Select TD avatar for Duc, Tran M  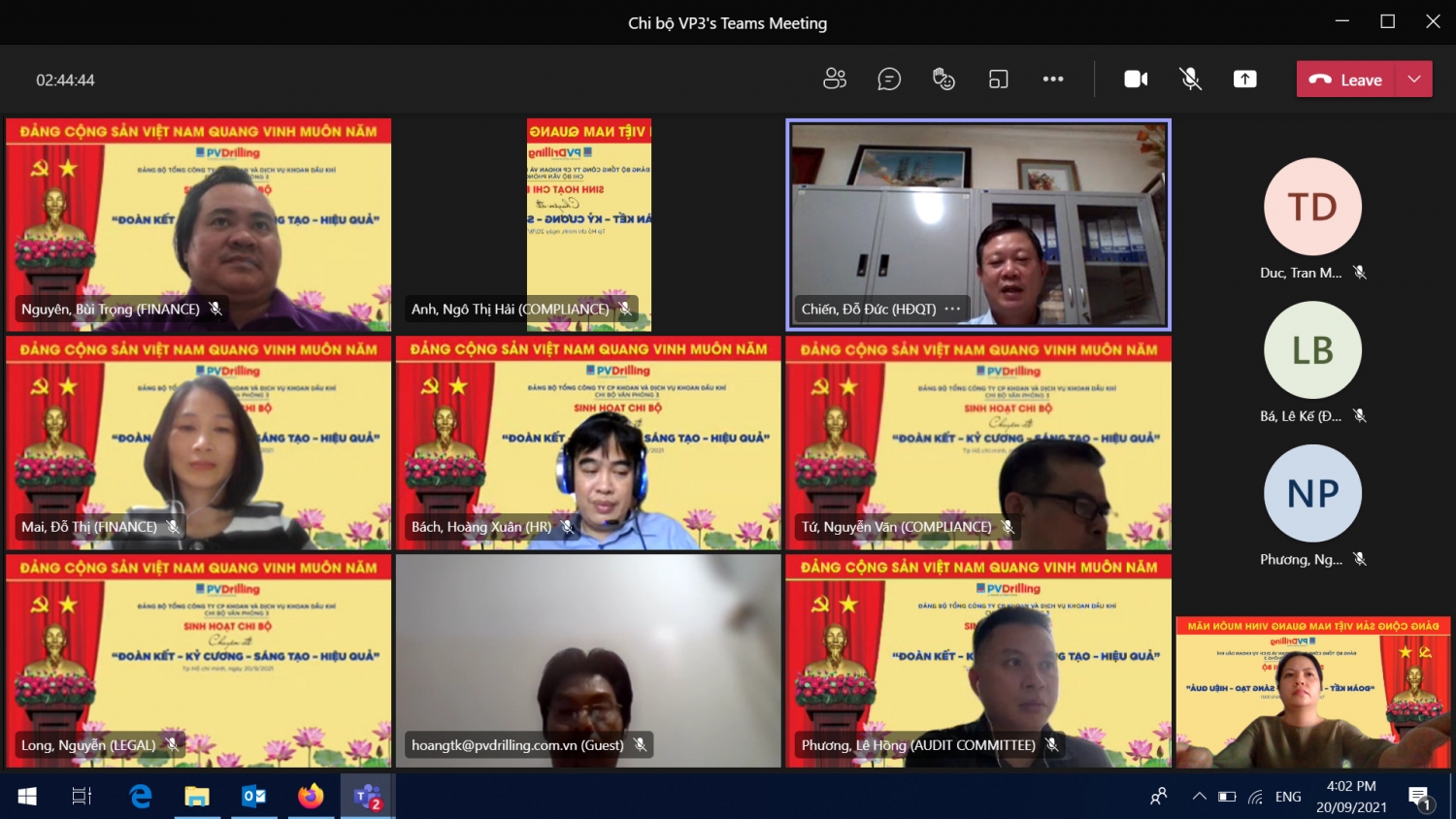(x=1312, y=207)
